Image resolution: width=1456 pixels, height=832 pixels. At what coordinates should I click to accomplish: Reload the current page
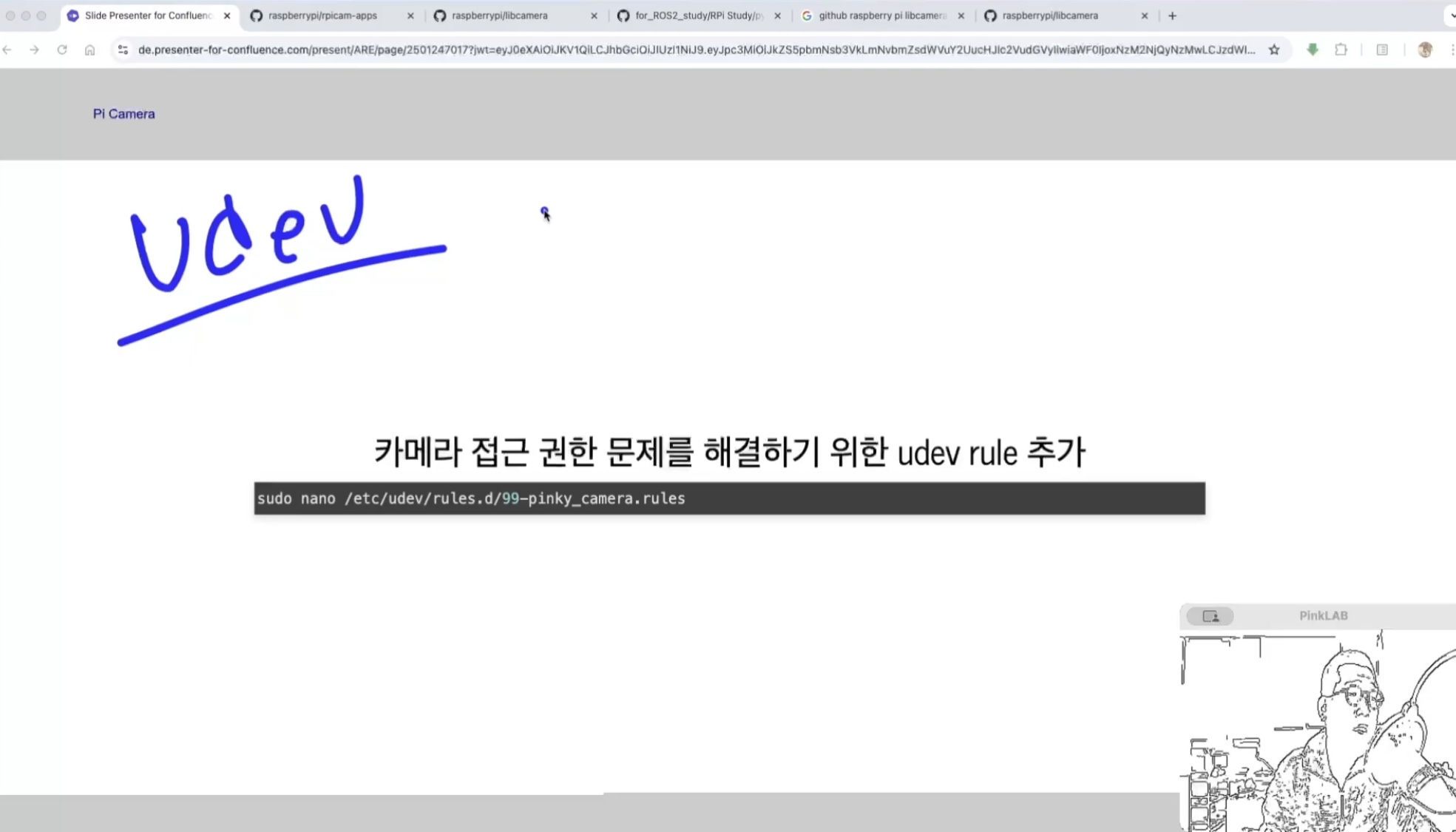(x=62, y=50)
